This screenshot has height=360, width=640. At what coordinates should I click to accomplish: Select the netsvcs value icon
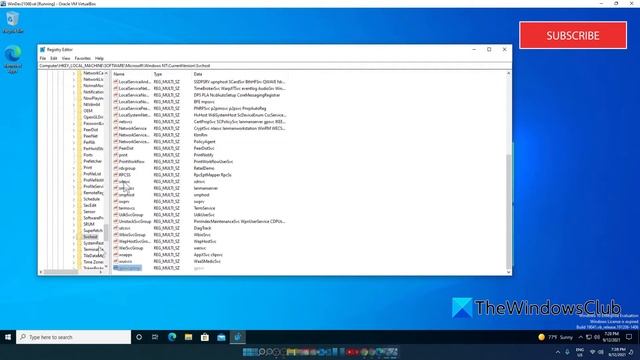(x=116, y=122)
